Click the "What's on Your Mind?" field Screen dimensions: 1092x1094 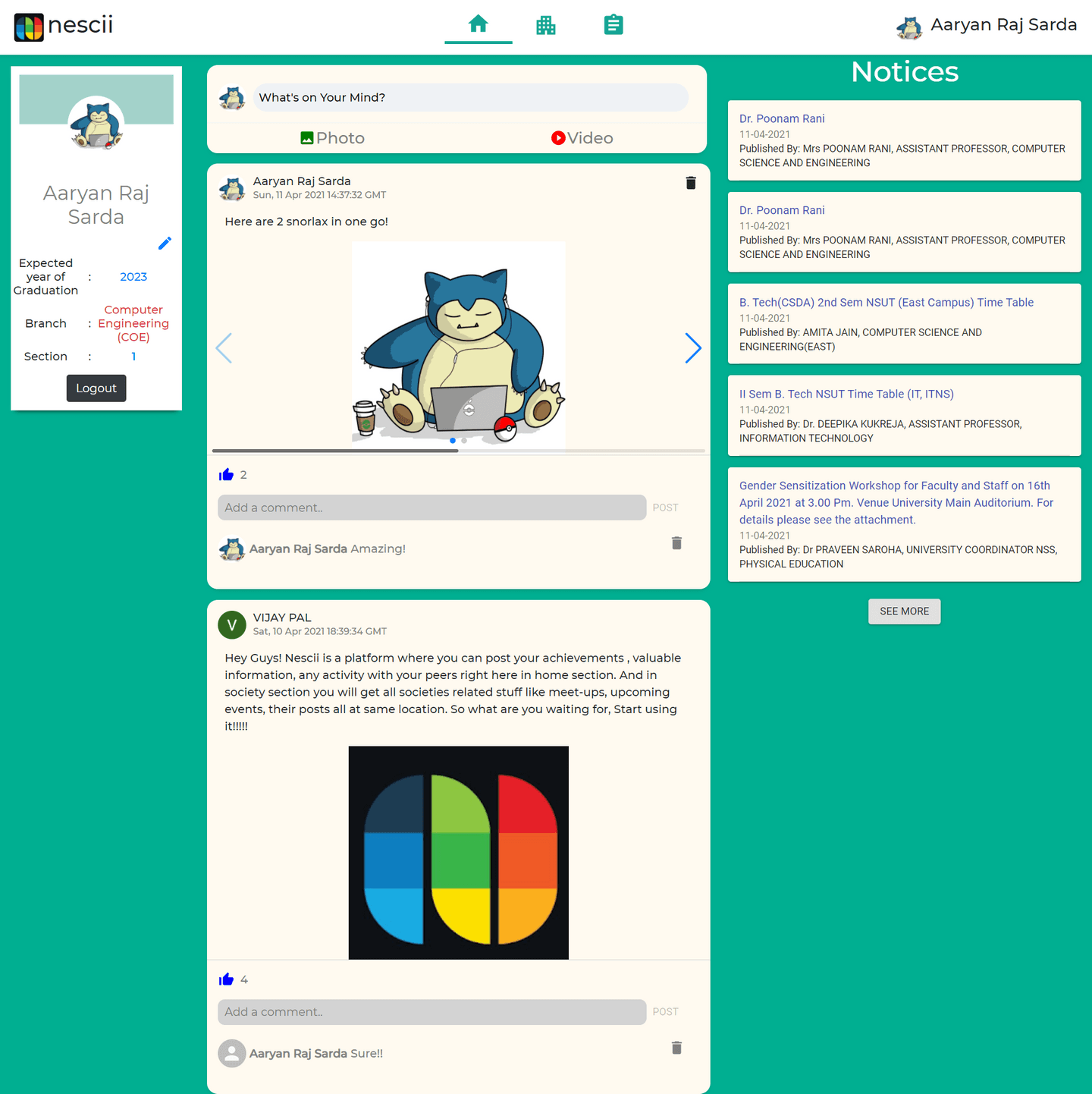[x=470, y=97]
